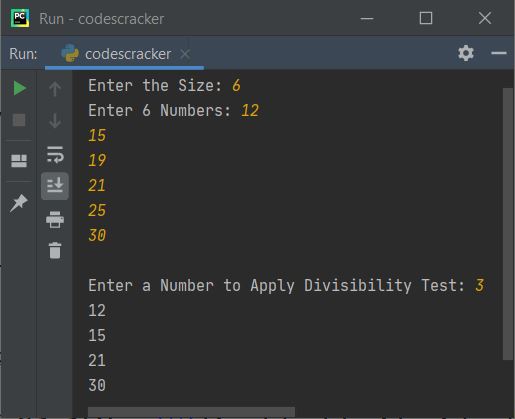Click the horizontal scrollbar at the bottom
The image size is (515, 419).
coord(191,412)
